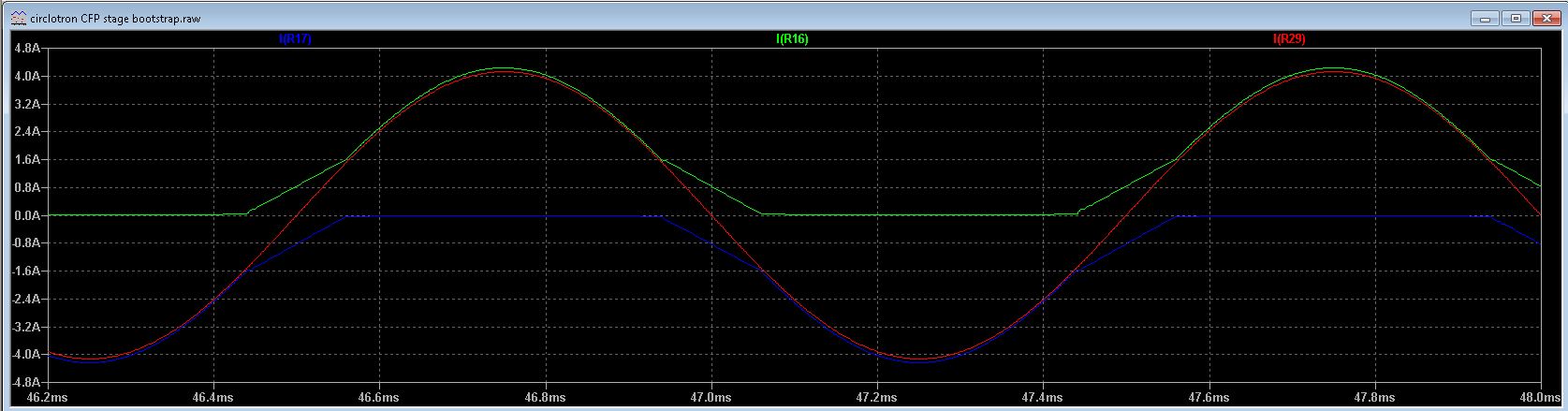1568x411 pixels.
Task: Click the 47.2ms time axis label
Action: pos(877,398)
